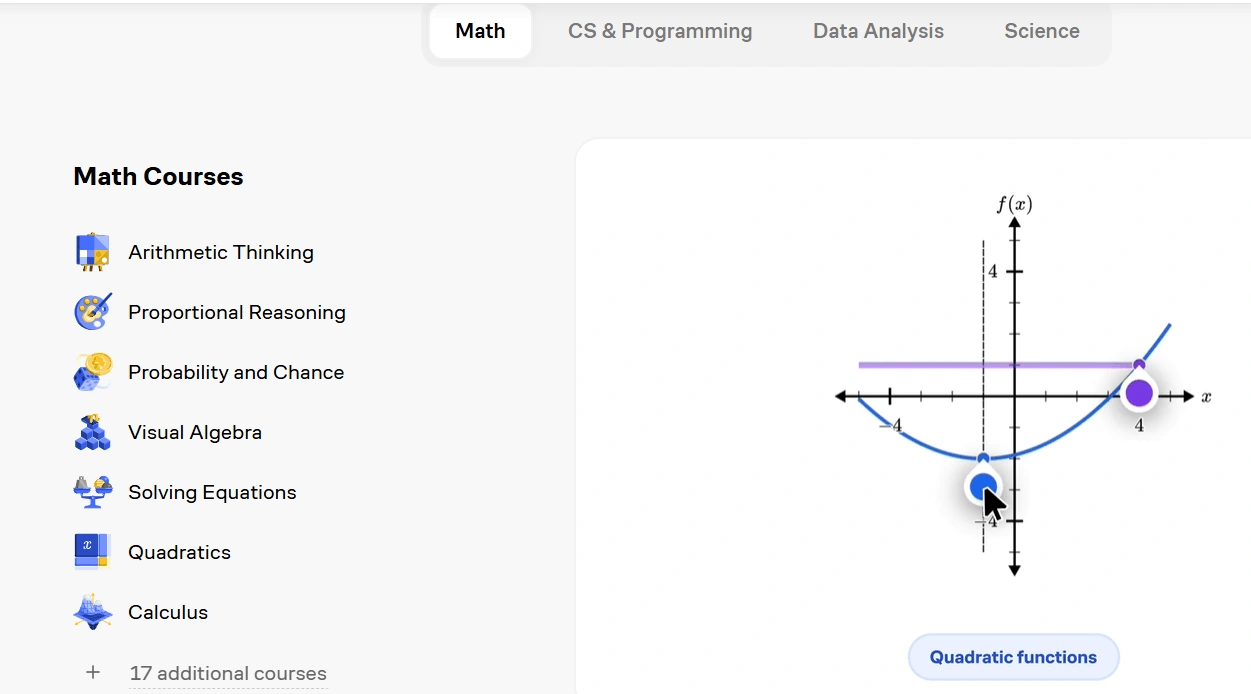Click the Visual Algebra course title
The image size is (1251, 694).
[195, 432]
